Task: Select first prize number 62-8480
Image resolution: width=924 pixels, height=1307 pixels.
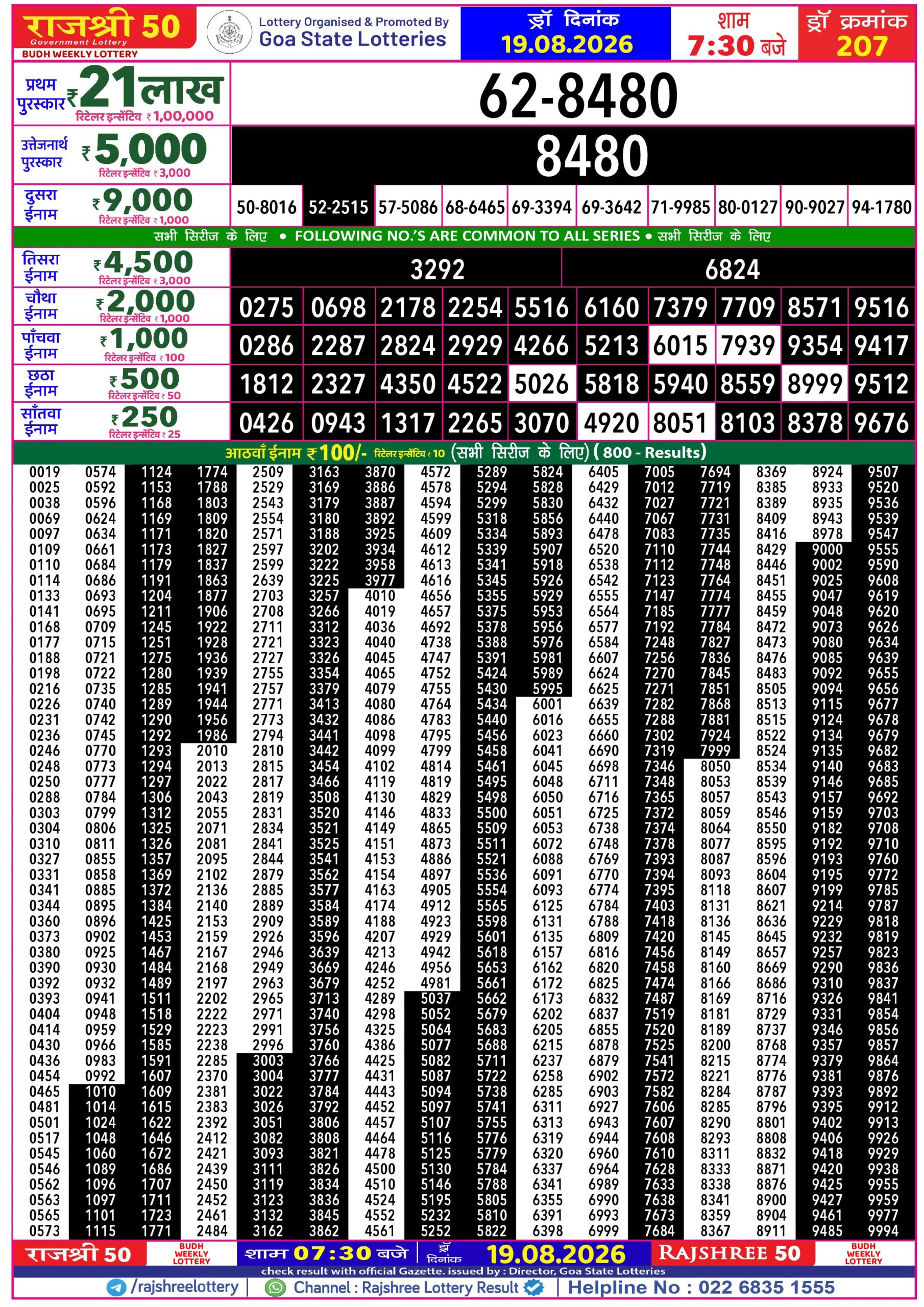Action: point(578,95)
